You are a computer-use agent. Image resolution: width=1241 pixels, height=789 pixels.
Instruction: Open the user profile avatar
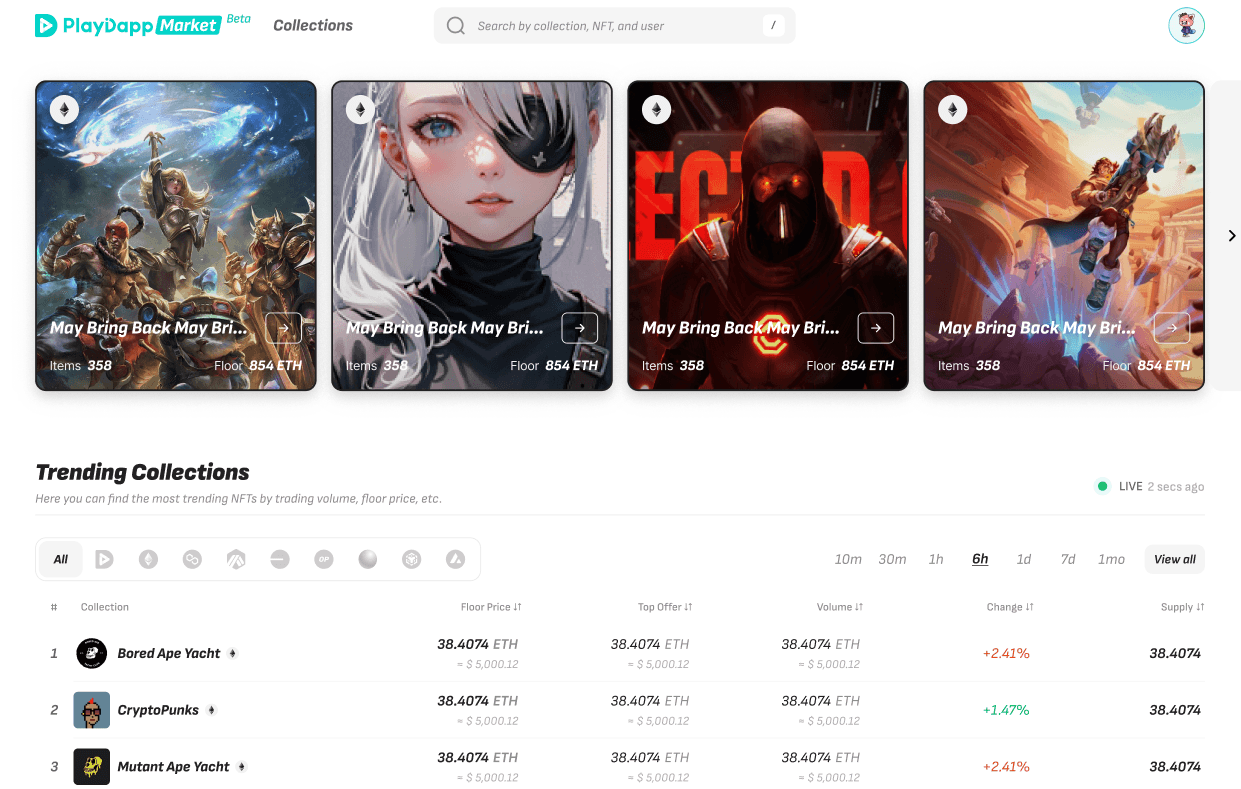1186,26
